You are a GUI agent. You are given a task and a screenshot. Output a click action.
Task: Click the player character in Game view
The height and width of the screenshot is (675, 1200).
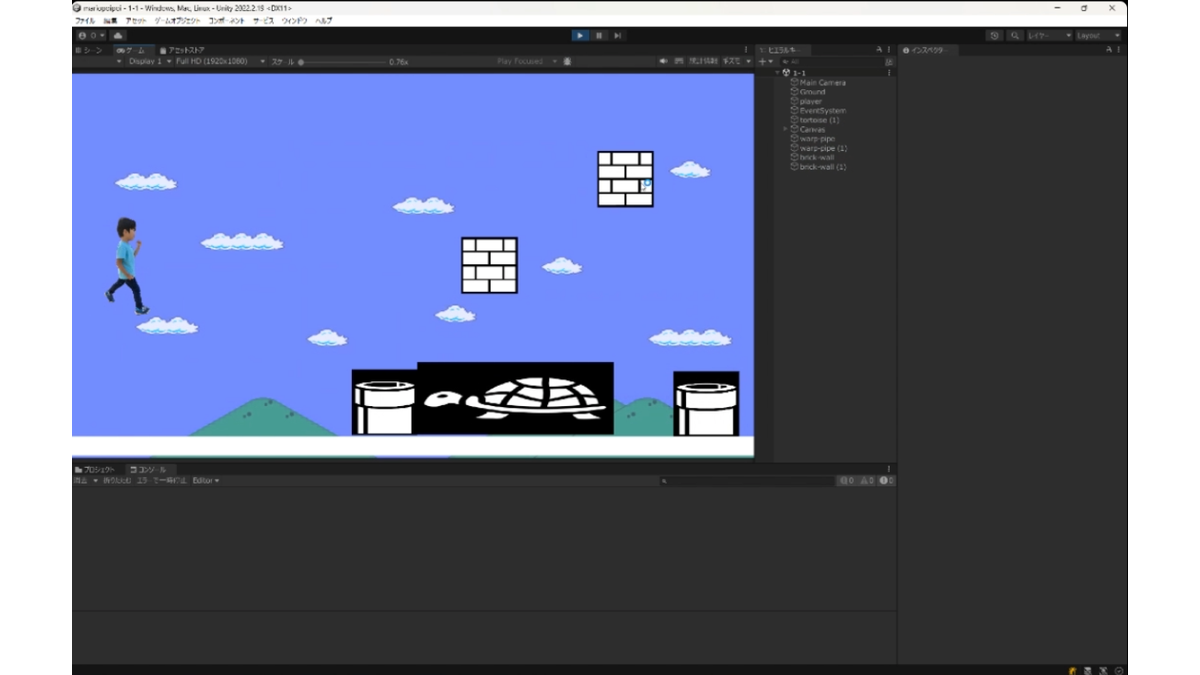[x=127, y=266]
